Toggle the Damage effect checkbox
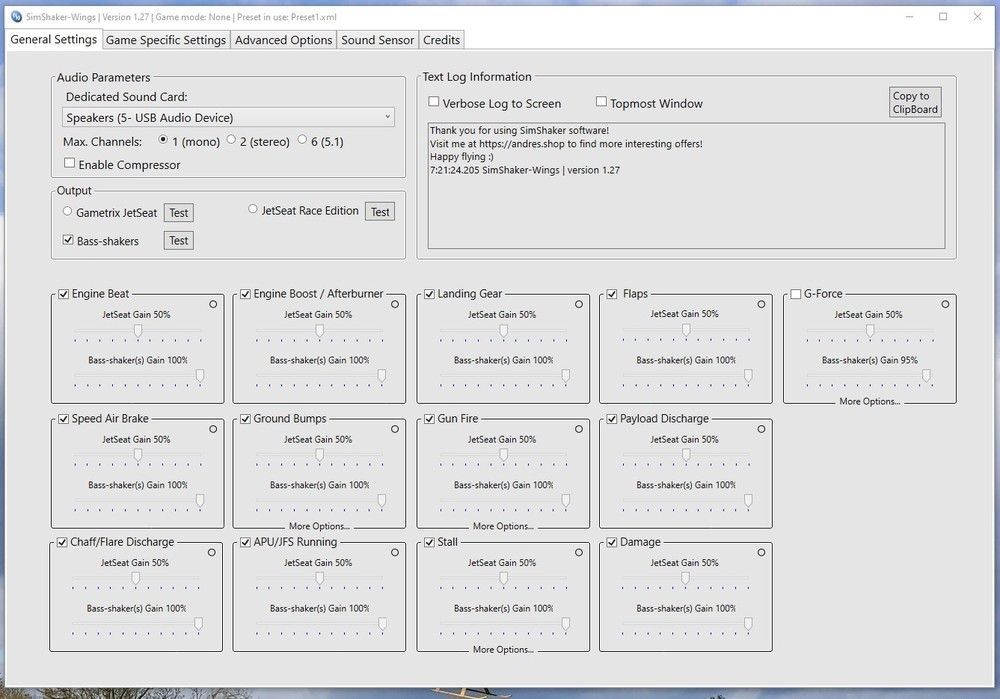Screen dimensions: 1000x699 point(612,542)
